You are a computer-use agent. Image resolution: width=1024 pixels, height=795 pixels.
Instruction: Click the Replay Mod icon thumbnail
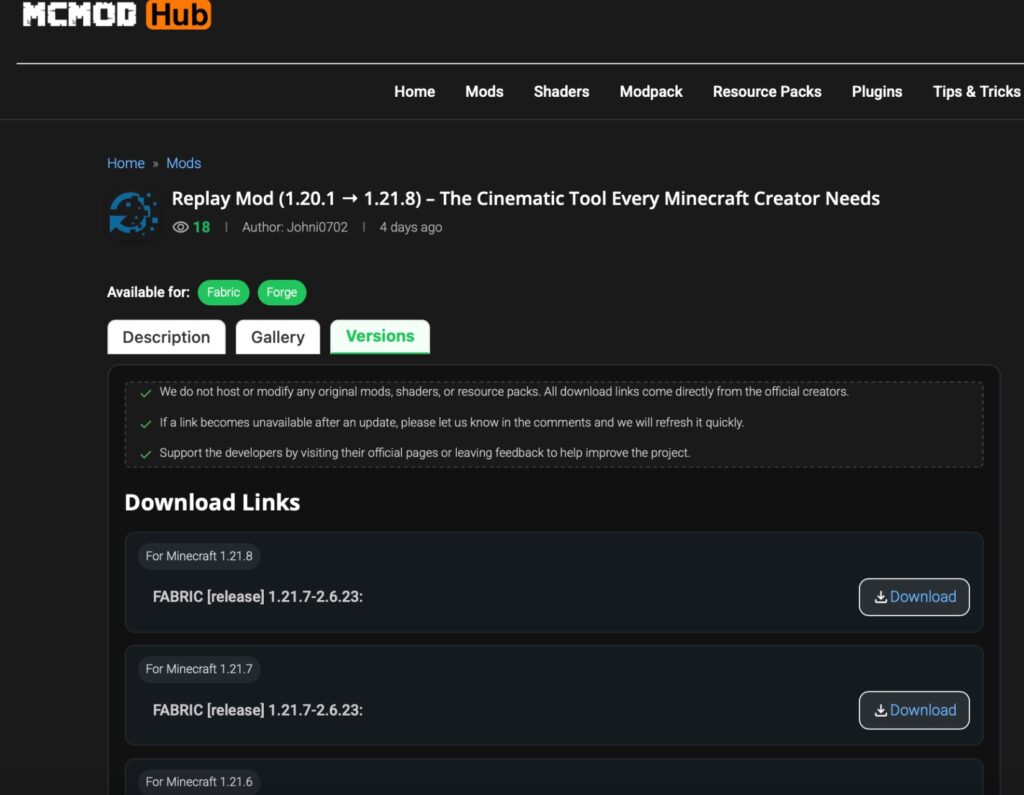[x=133, y=213]
